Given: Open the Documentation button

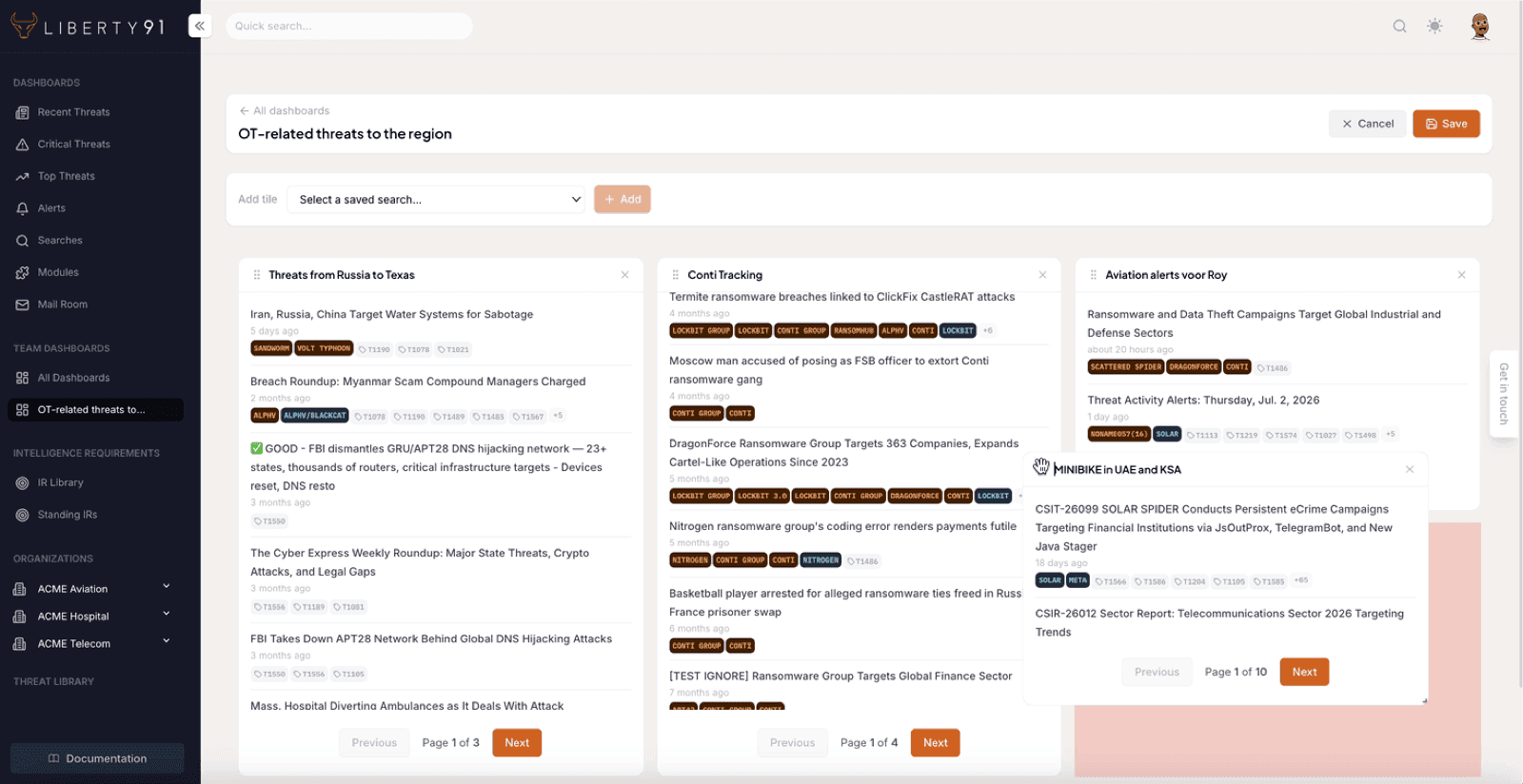Looking at the screenshot, I should click(97, 758).
